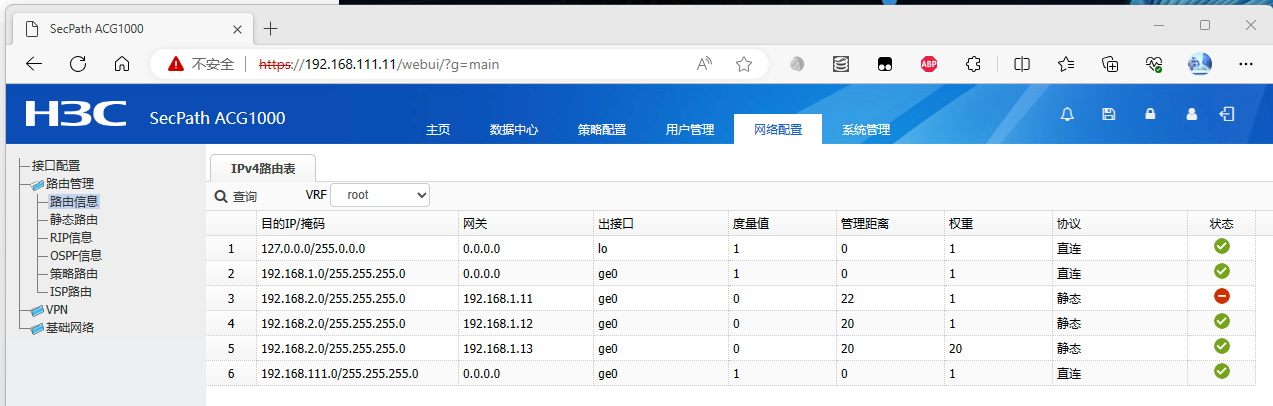The height and width of the screenshot is (406, 1273).
Task: Click the stacked database extension icon
Action: 841,64
